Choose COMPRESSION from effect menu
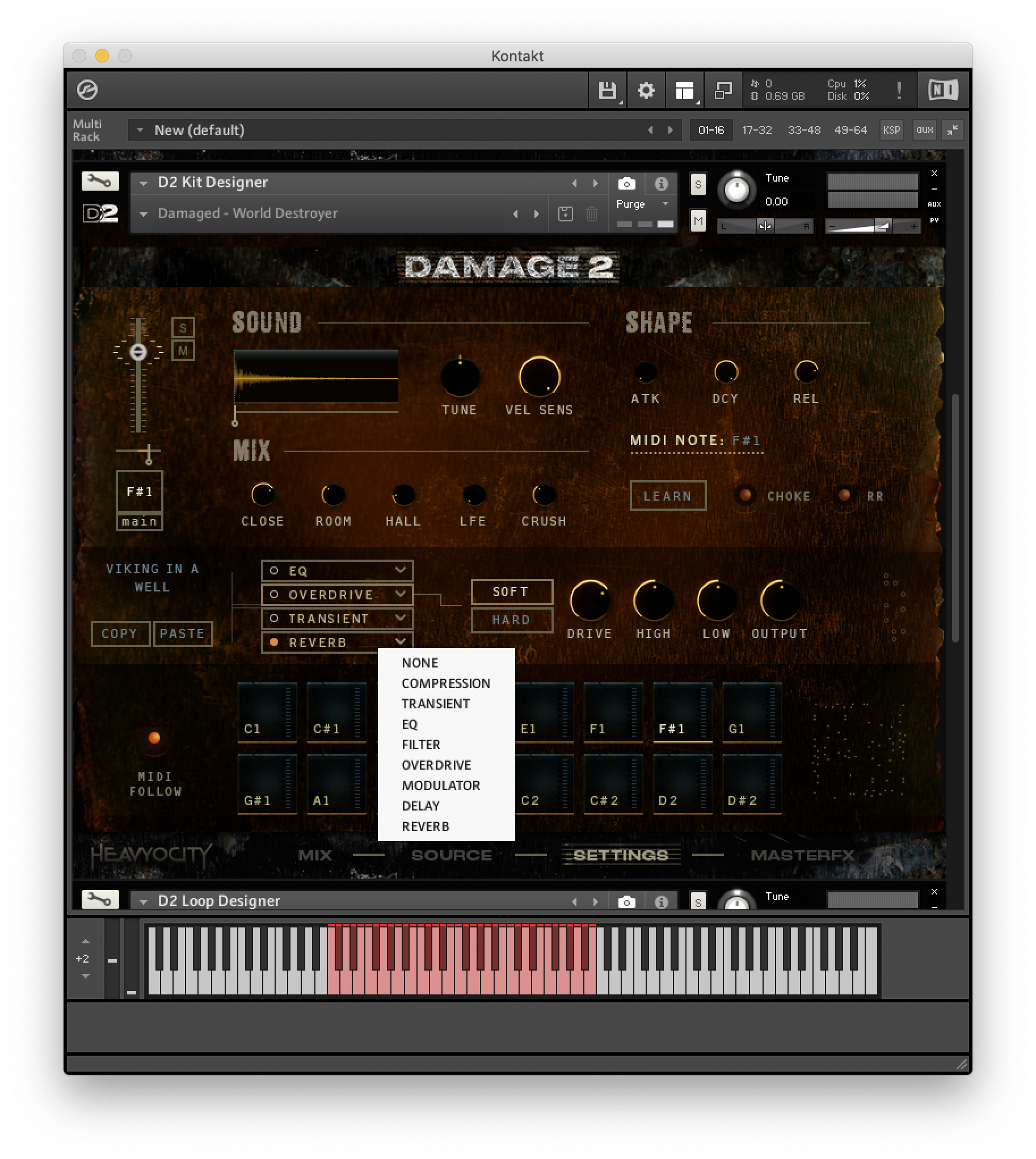The width and height of the screenshot is (1036, 1159). pos(446,683)
